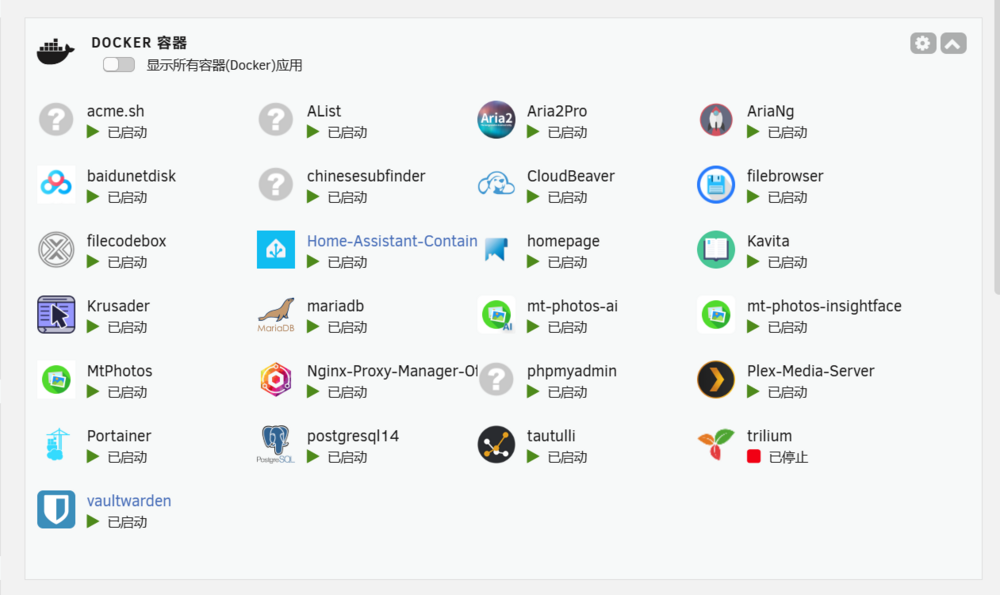Image resolution: width=1000 pixels, height=595 pixels.
Task: Click the MariaDB seal icon
Action: pyautogui.click(x=276, y=314)
